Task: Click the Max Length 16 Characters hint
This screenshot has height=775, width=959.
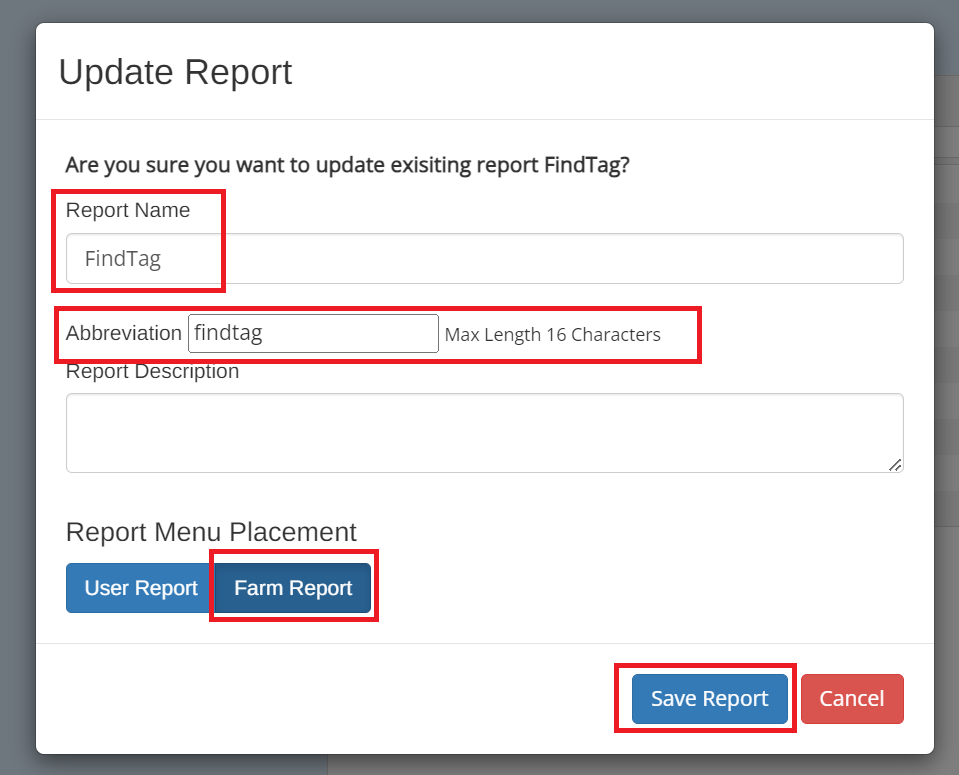Action: pyautogui.click(x=552, y=335)
